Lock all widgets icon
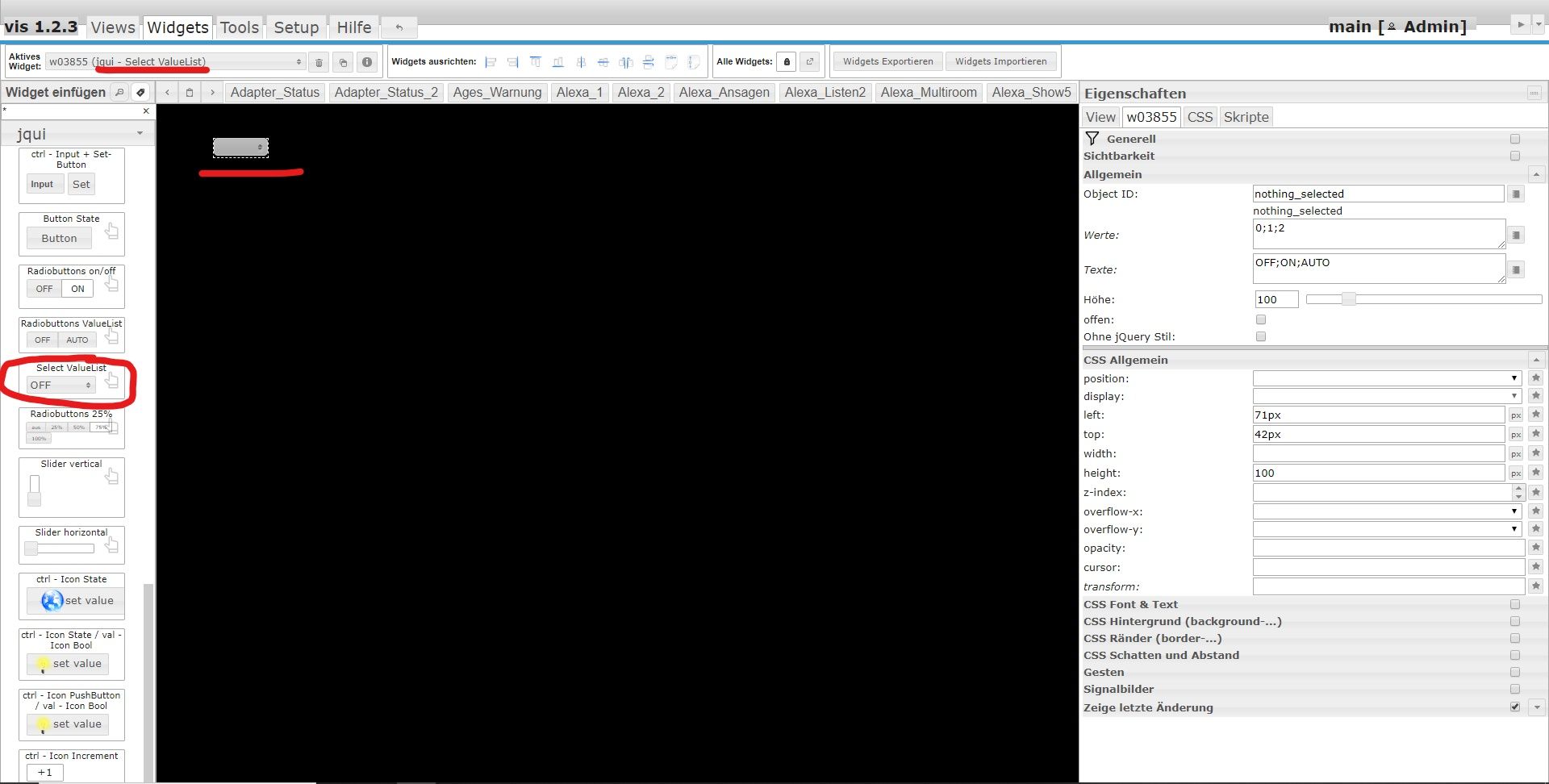This screenshot has height=784, width=1549. pos(787,62)
